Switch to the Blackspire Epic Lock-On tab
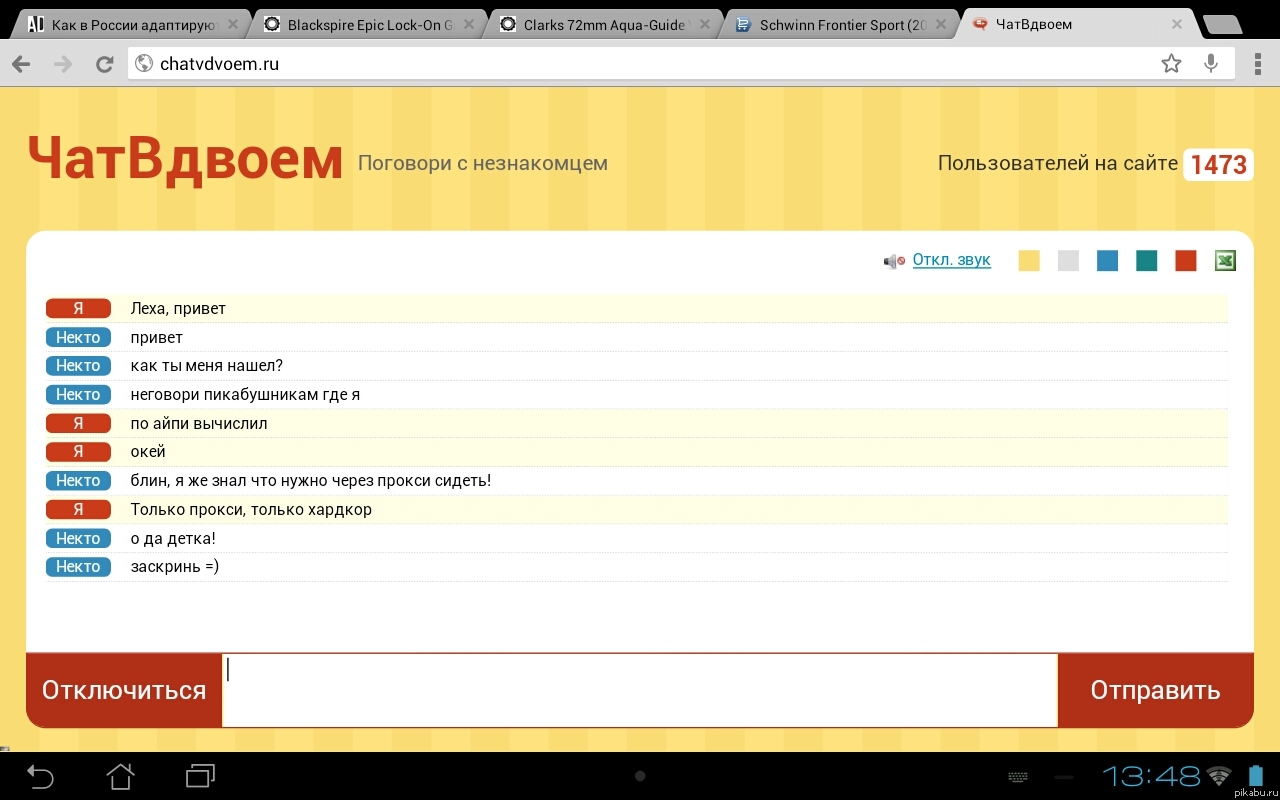Viewport: 1280px width, 800px height. click(365, 25)
